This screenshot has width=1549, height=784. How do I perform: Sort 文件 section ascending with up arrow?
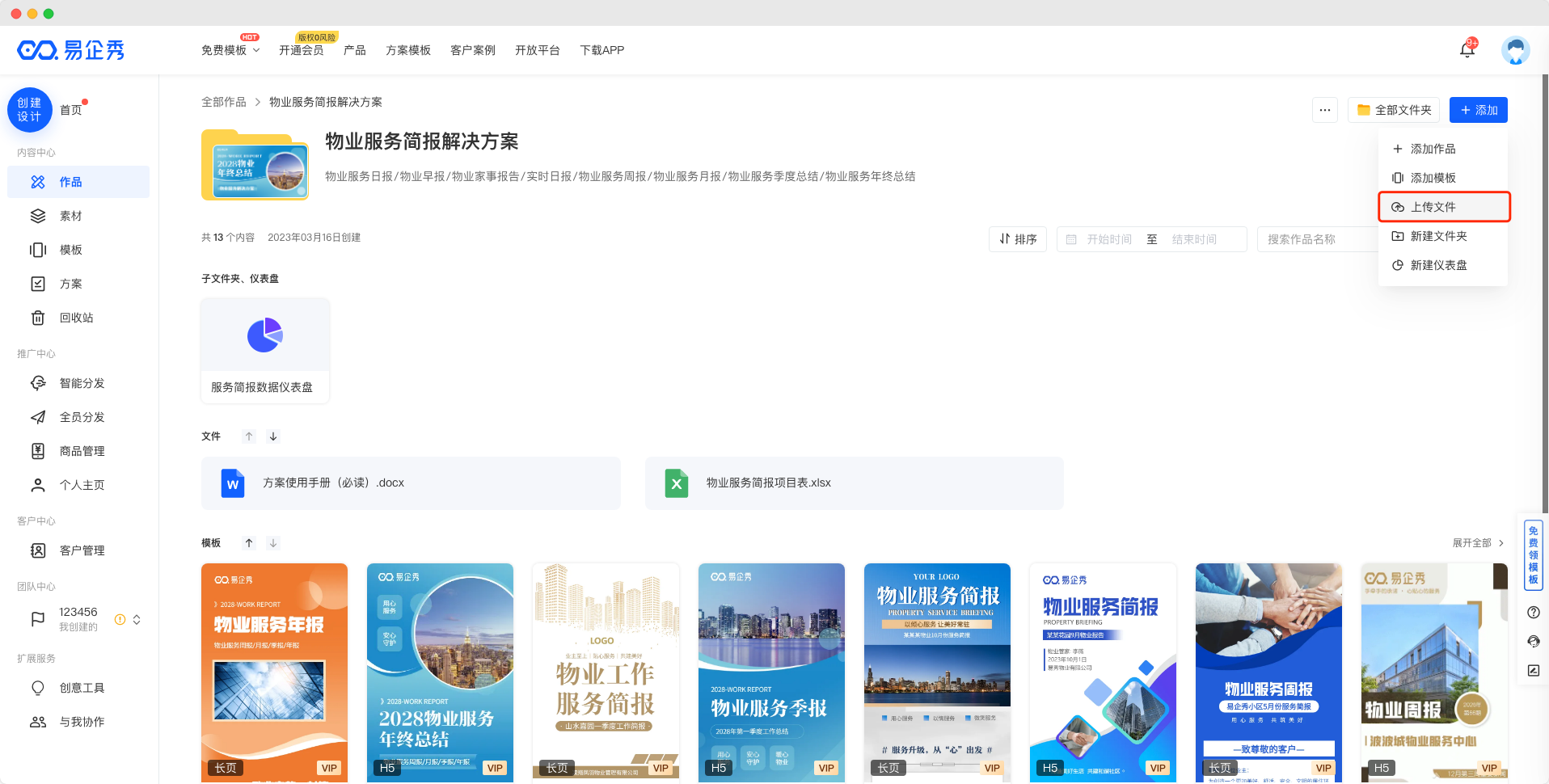tap(249, 436)
